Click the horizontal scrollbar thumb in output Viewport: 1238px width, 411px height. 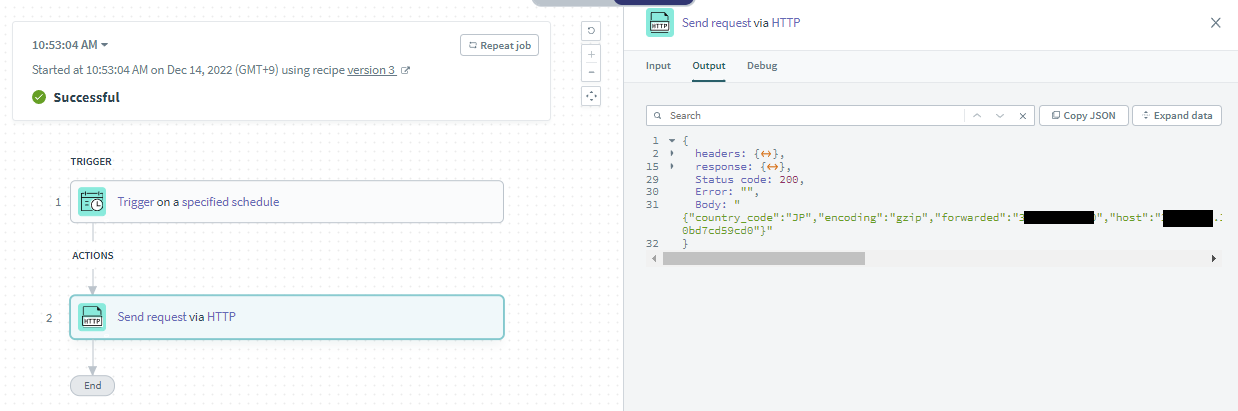click(764, 258)
